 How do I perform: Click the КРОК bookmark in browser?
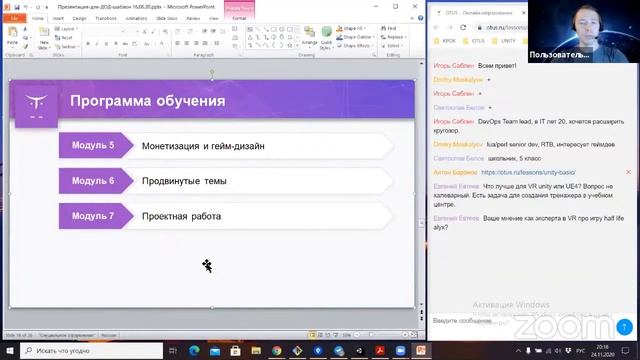pos(445,41)
